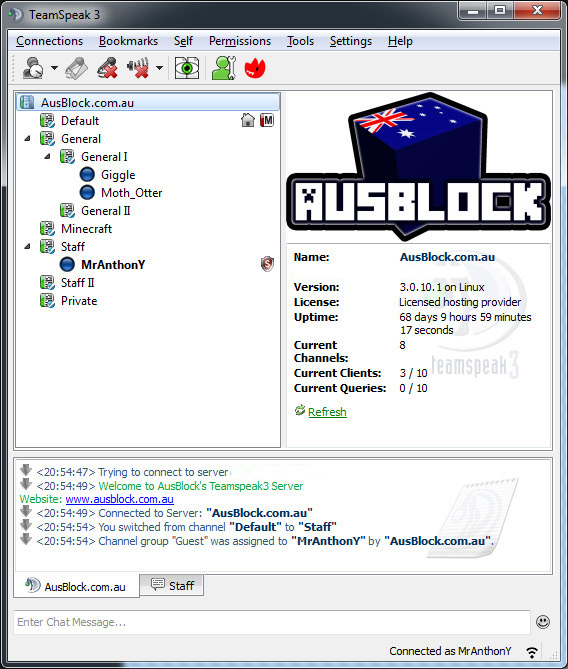Click the home default-channel icon
Screen dimensions: 568x669
pyautogui.click(x=248, y=120)
